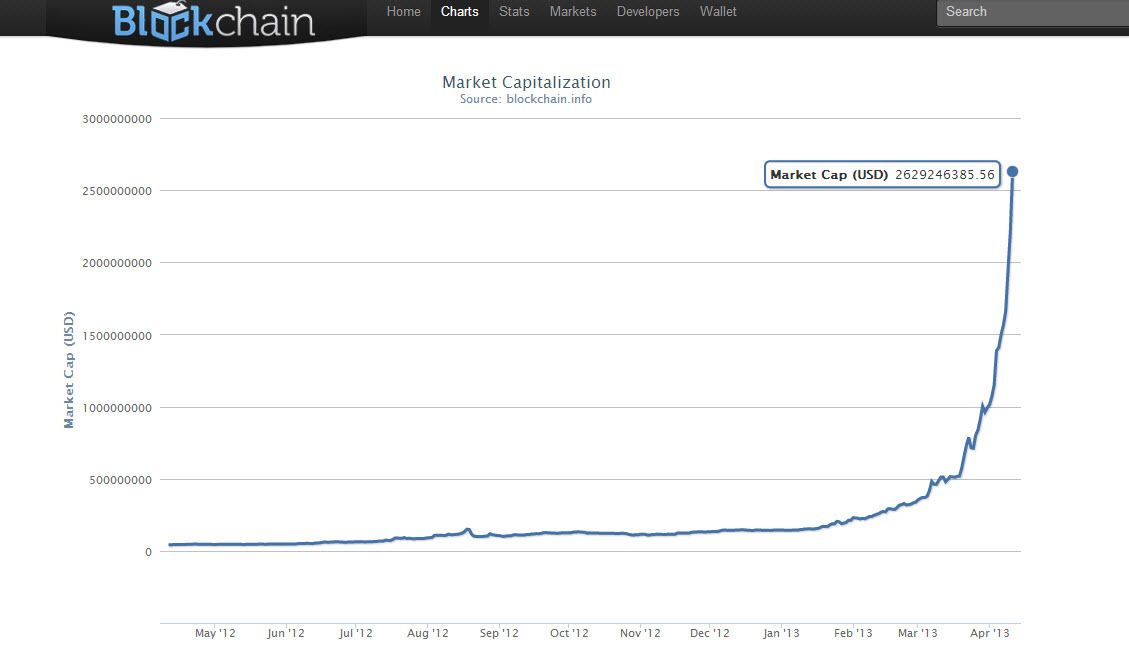Follow the blockchain.info source link
This screenshot has height=666, width=1129.
point(548,99)
